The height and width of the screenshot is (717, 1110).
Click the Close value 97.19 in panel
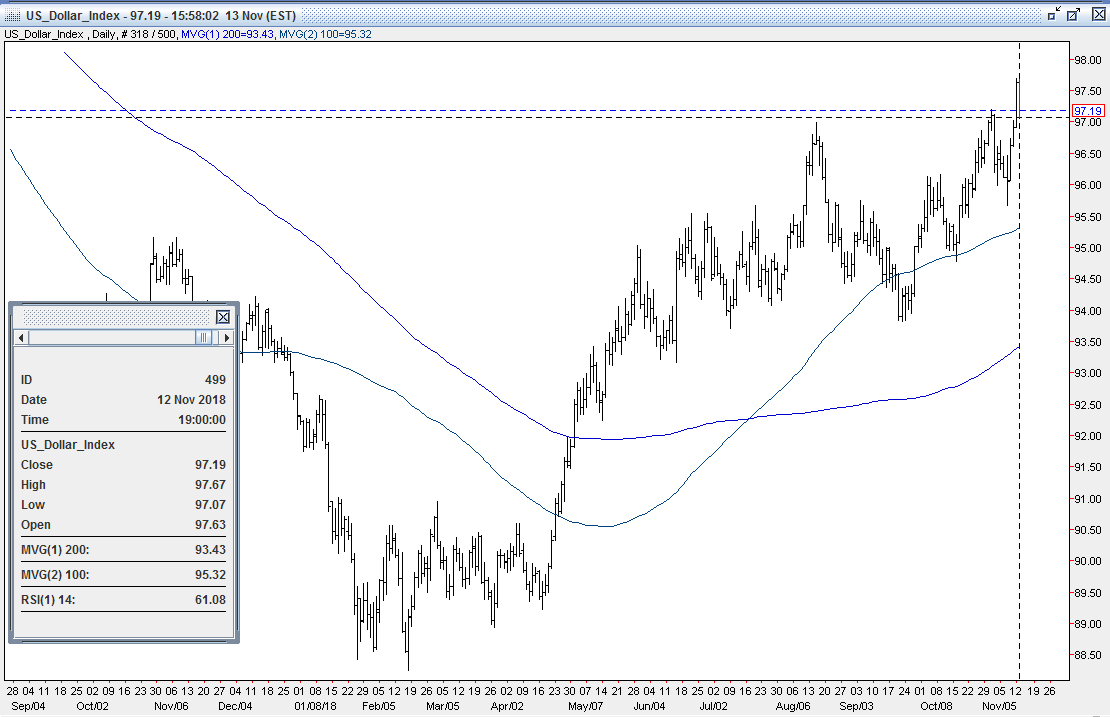point(210,465)
